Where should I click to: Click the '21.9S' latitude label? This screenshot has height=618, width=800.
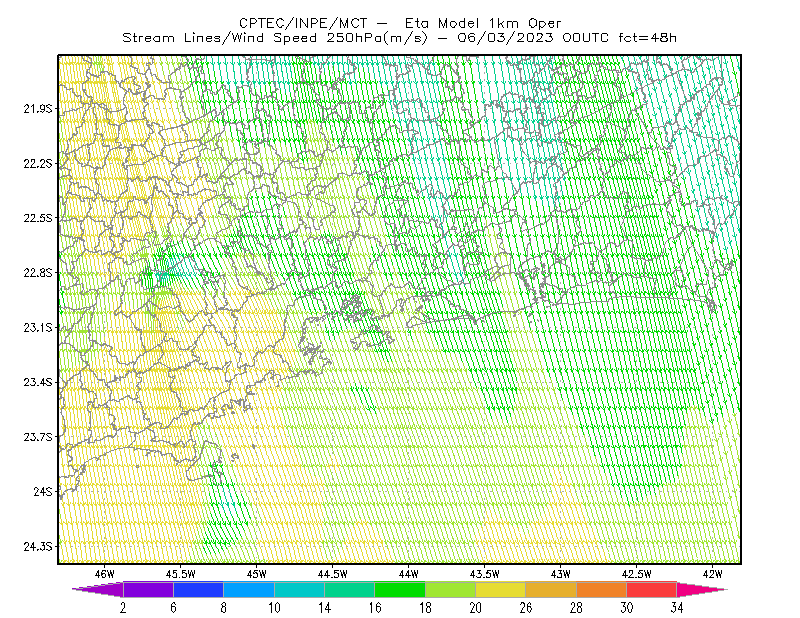(x=38, y=109)
